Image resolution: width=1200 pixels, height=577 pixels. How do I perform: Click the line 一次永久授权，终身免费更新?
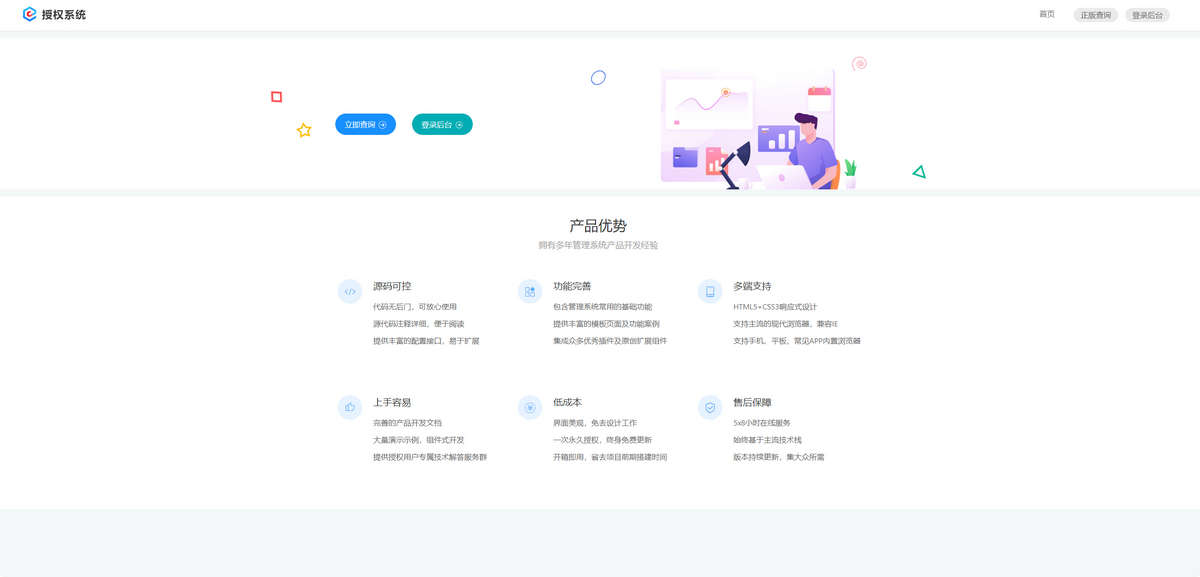pyautogui.click(x=602, y=440)
